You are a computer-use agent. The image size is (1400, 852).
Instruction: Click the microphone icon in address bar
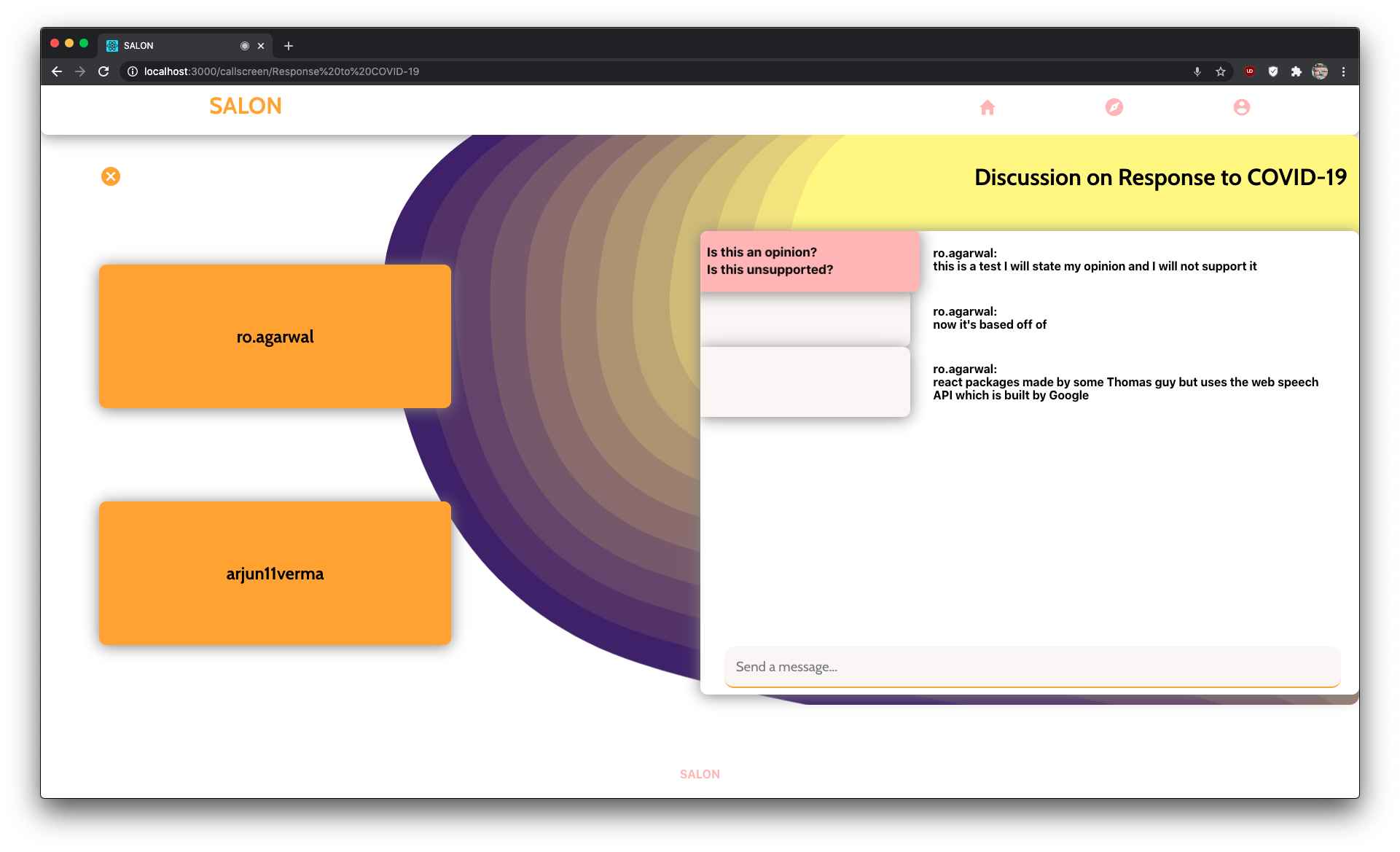pyautogui.click(x=1197, y=71)
